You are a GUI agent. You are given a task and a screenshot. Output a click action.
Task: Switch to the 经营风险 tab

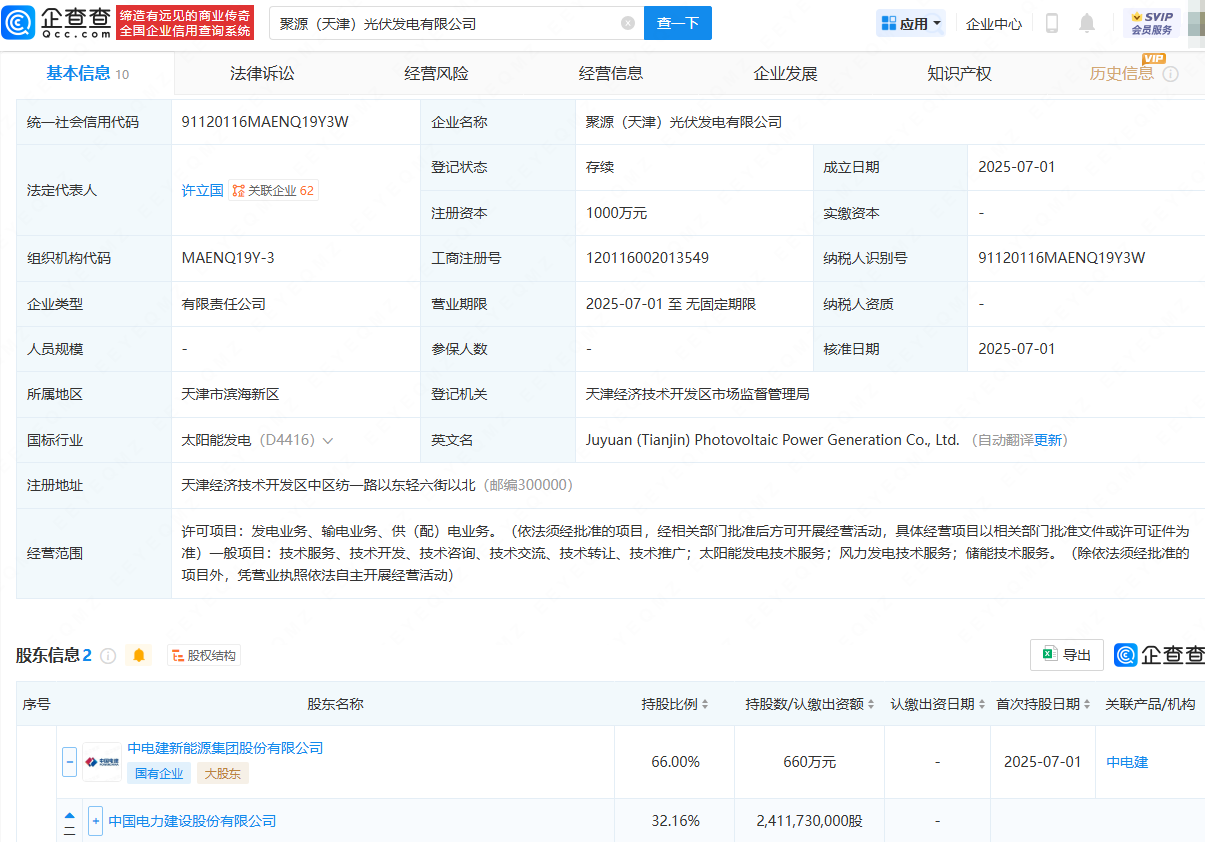(x=436, y=73)
